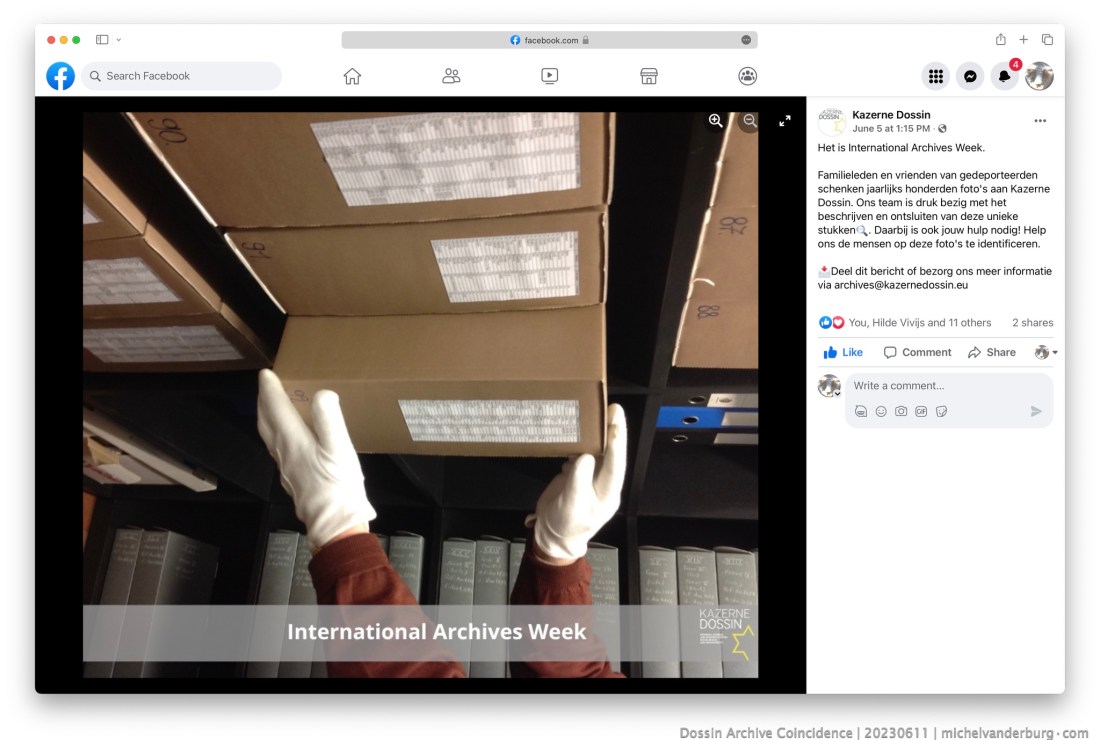Expand the three-dot post options menu
The width and height of the screenshot is (1100, 740).
(x=1040, y=121)
